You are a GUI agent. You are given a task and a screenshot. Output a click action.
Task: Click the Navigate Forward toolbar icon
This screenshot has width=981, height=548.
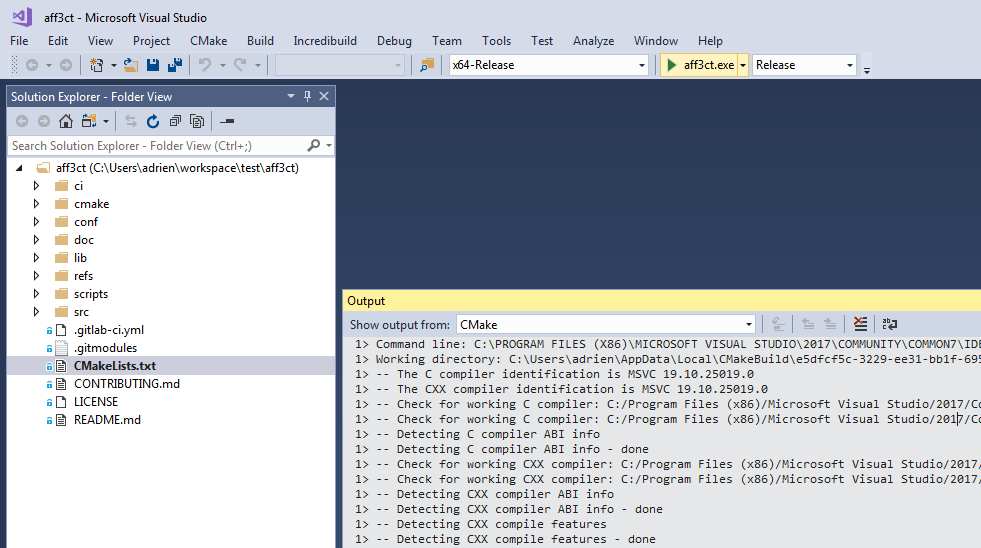pyautogui.click(x=66, y=65)
